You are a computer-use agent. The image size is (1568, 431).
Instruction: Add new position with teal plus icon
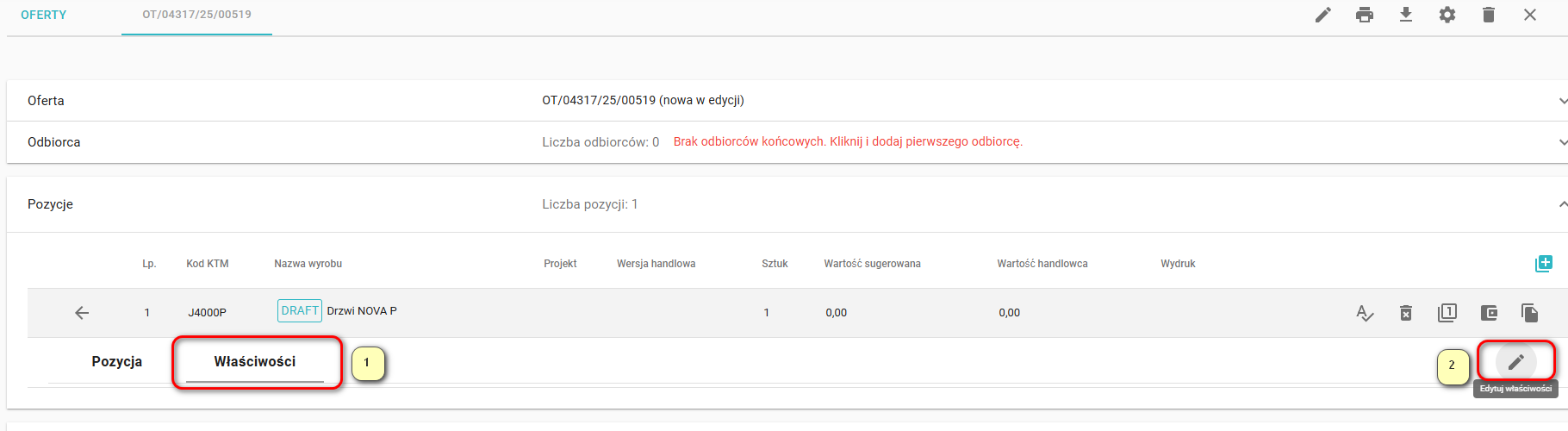(x=1543, y=264)
